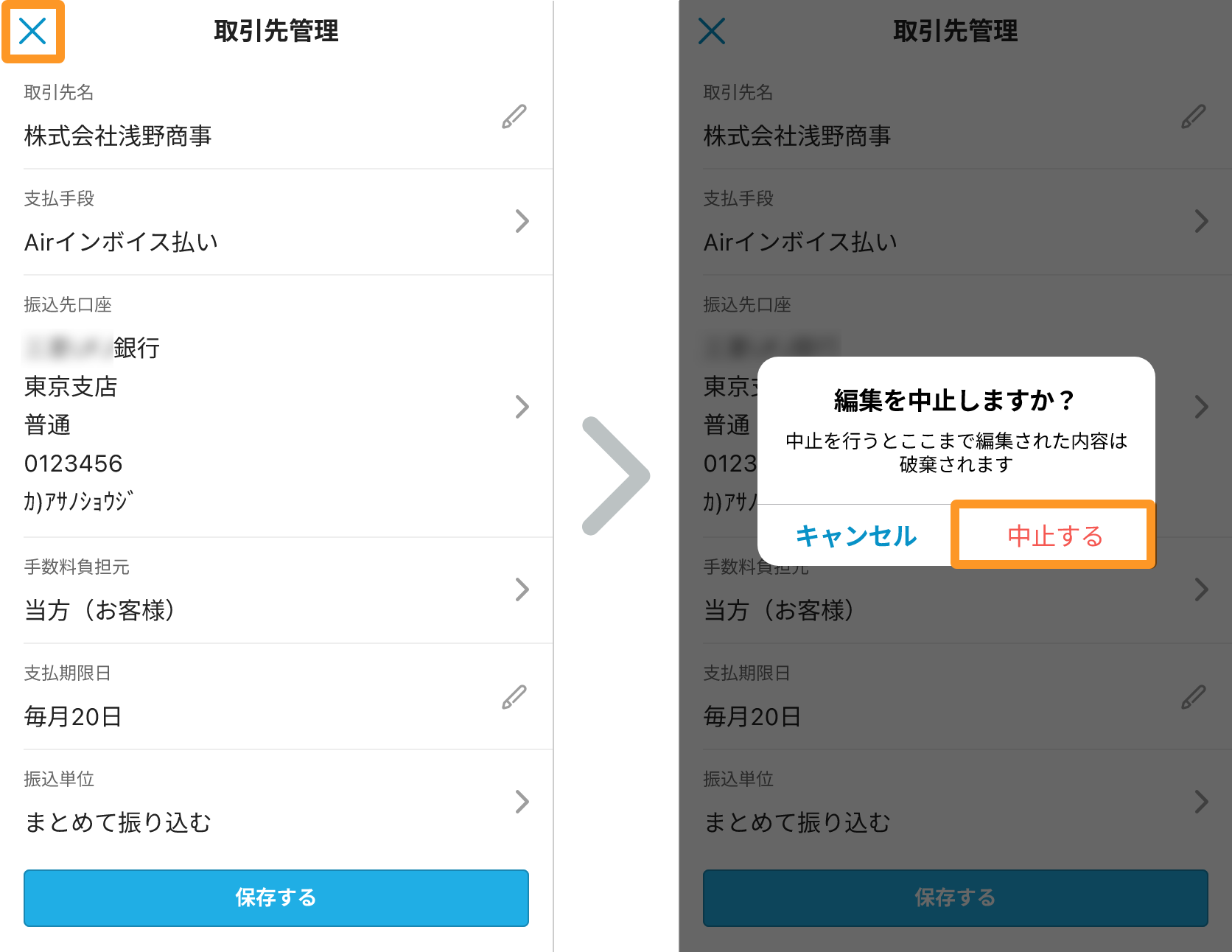Open 支払手段 chevron on left screen
The image size is (1232, 952).
pyautogui.click(x=522, y=221)
